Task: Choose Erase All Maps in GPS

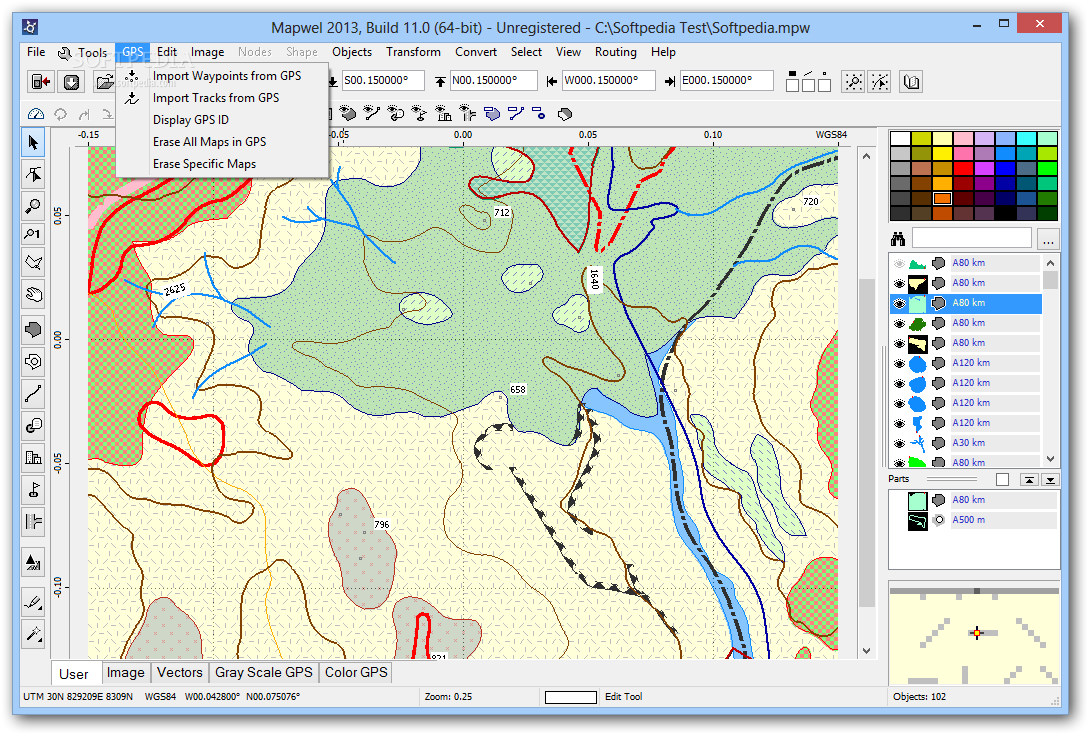Action: [x=209, y=142]
